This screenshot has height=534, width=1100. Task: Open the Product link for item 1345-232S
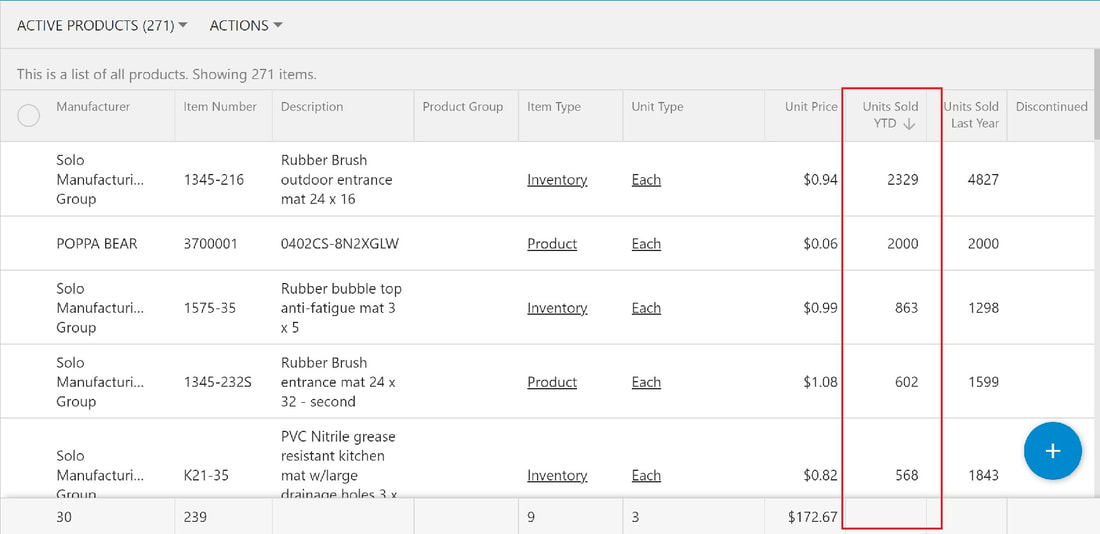(x=552, y=382)
